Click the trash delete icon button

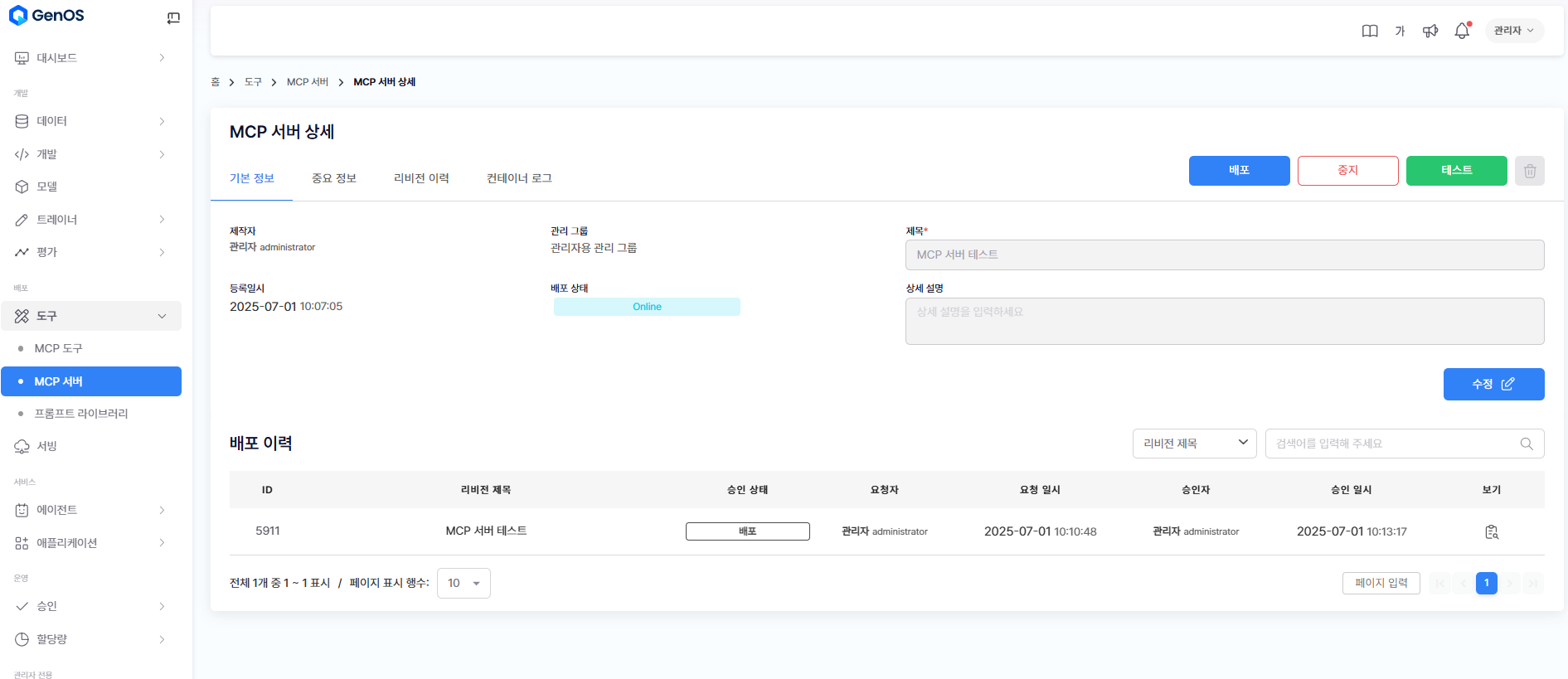[1529, 171]
